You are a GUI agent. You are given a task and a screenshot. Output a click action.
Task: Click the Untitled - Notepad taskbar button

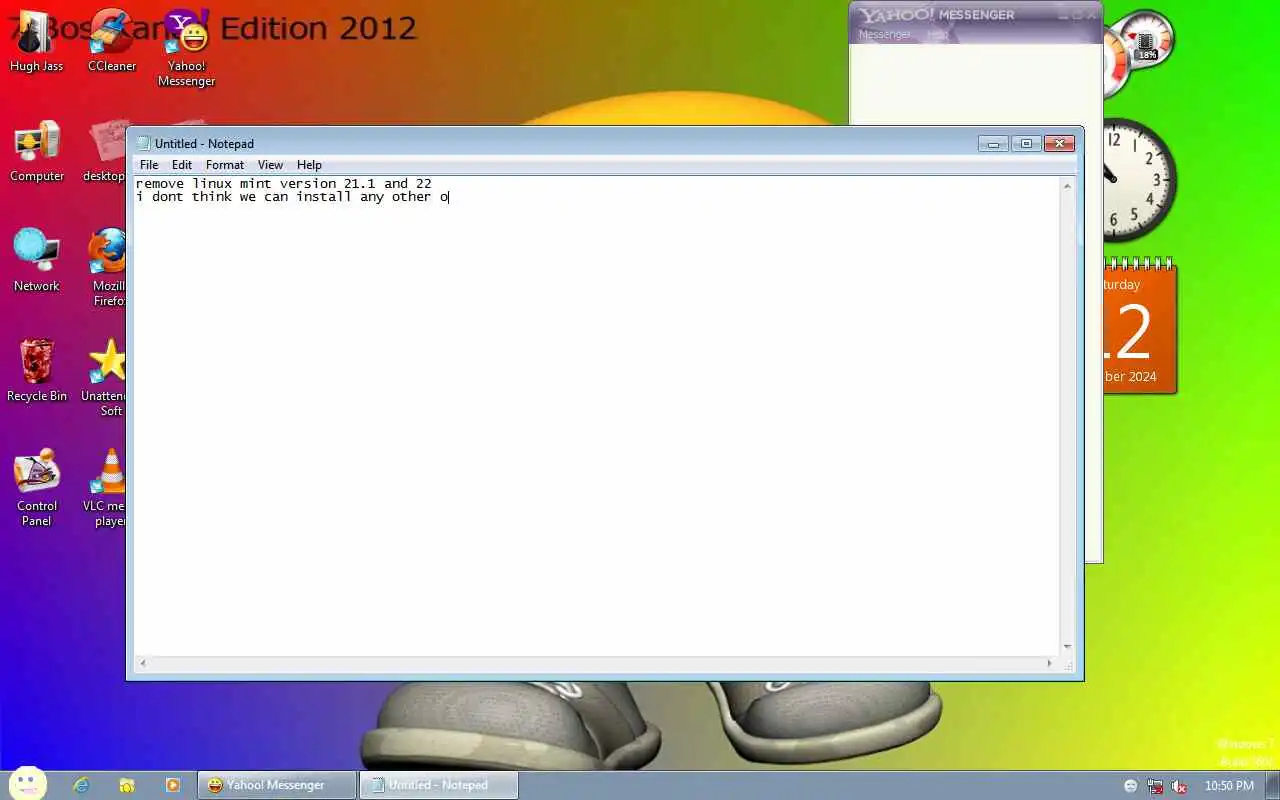click(x=439, y=785)
